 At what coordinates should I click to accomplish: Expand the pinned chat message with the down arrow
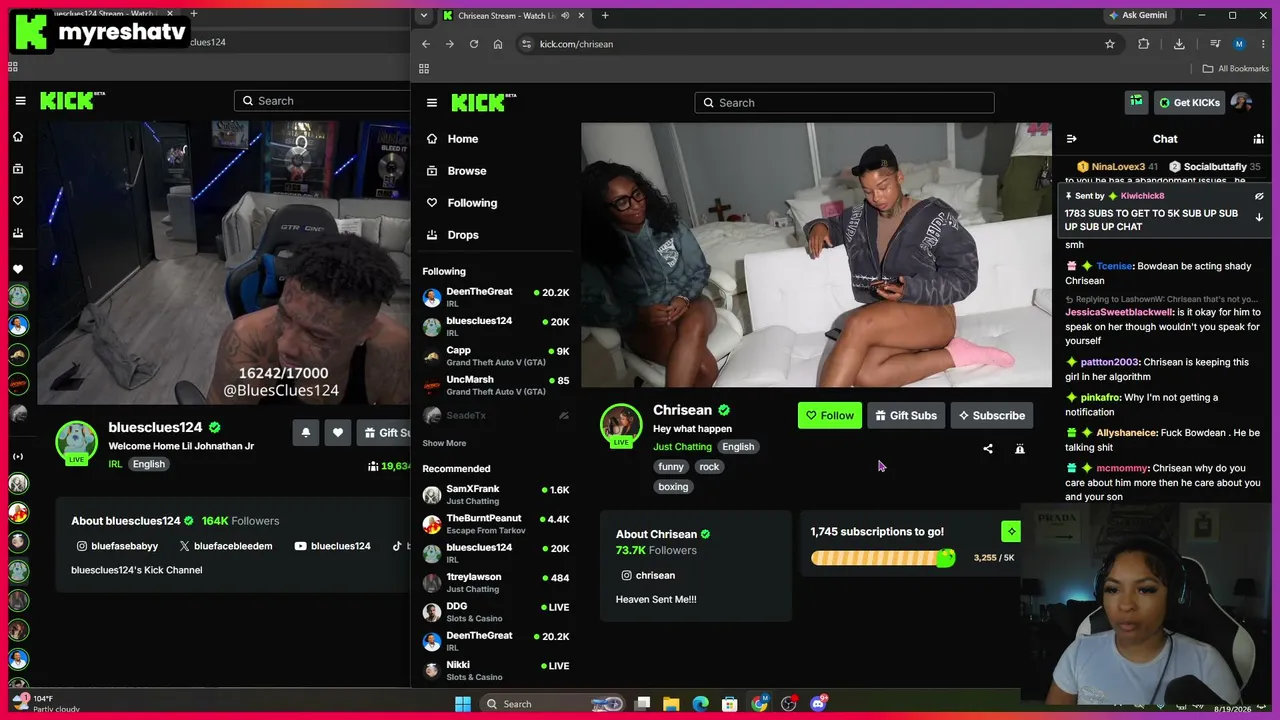tap(1259, 217)
